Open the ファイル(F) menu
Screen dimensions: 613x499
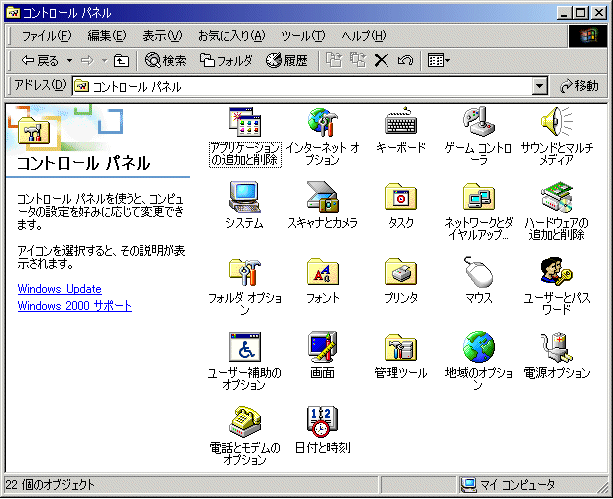coord(46,36)
